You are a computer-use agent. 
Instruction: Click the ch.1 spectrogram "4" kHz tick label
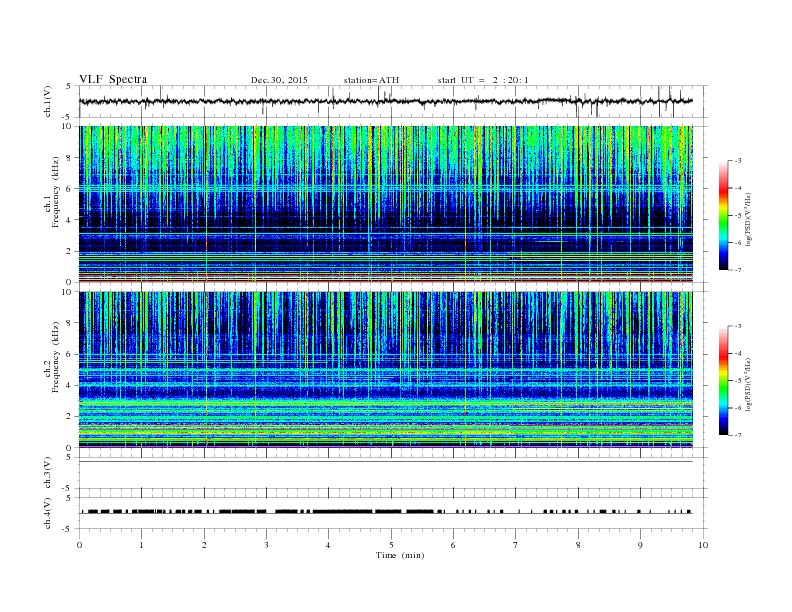point(70,220)
